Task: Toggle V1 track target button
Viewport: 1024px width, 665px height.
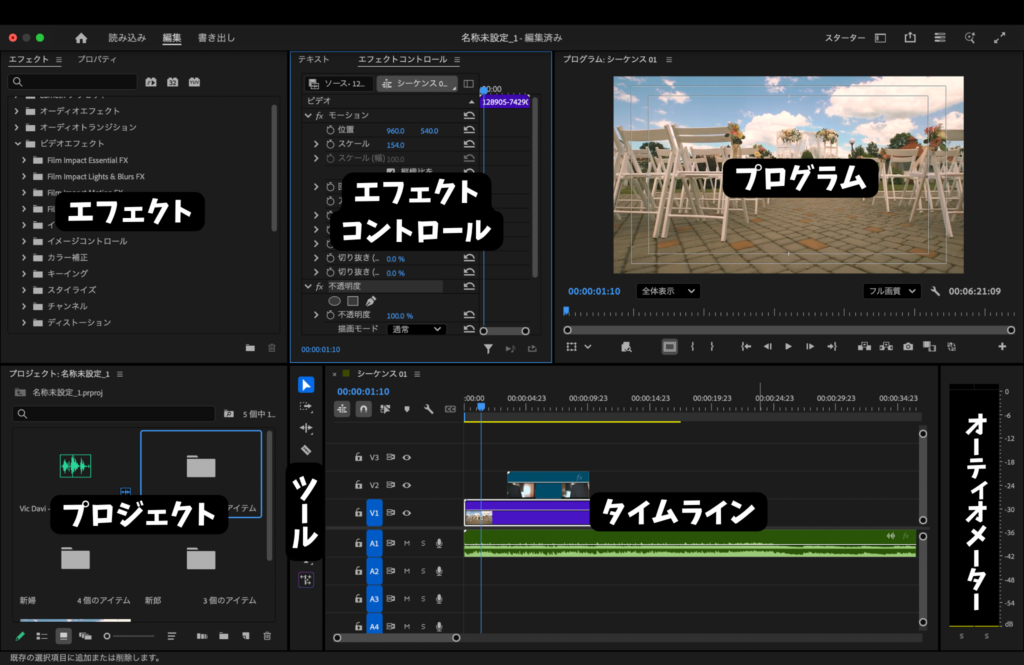Action: 374,513
